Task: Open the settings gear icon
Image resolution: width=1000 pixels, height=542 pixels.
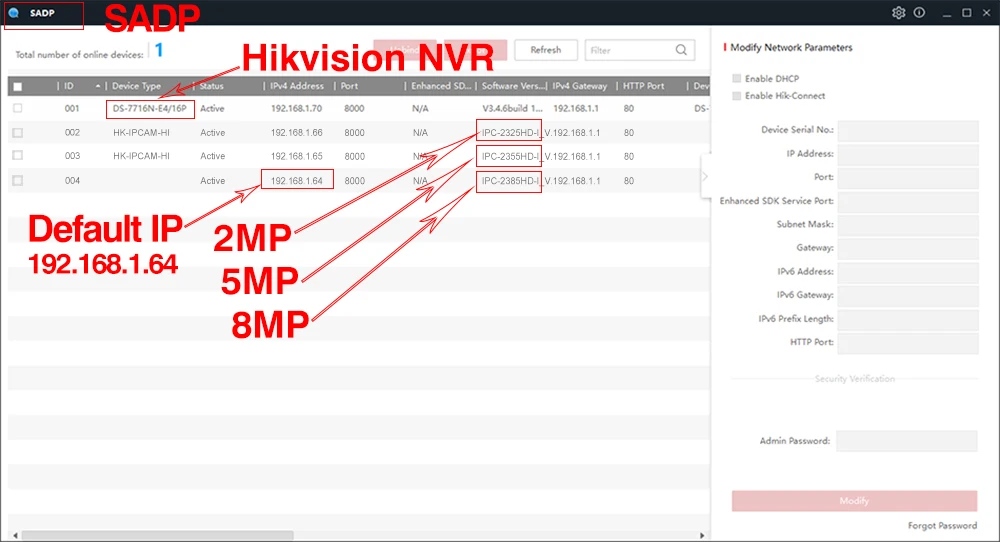Action: [x=899, y=13]
